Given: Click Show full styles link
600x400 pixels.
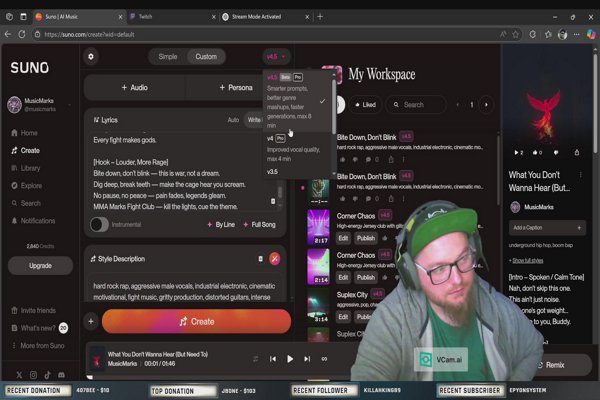Looking at the screenshot, I should pyautogui.click(x=527, y=261).
